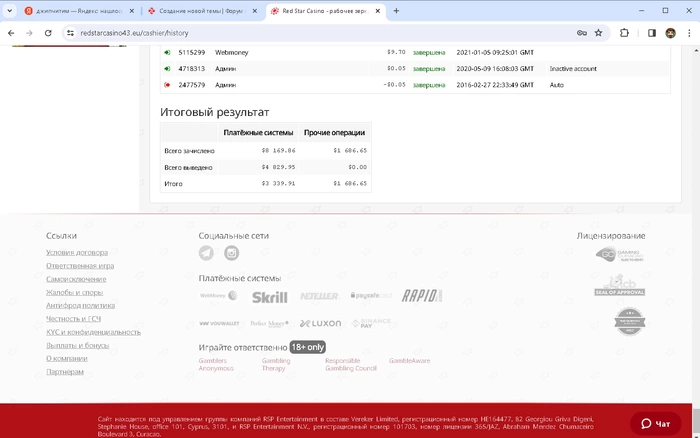Open the Самоисключение link
Viewport: 700px width, 438px height.
pyautogui.click(x=76, y=279)
